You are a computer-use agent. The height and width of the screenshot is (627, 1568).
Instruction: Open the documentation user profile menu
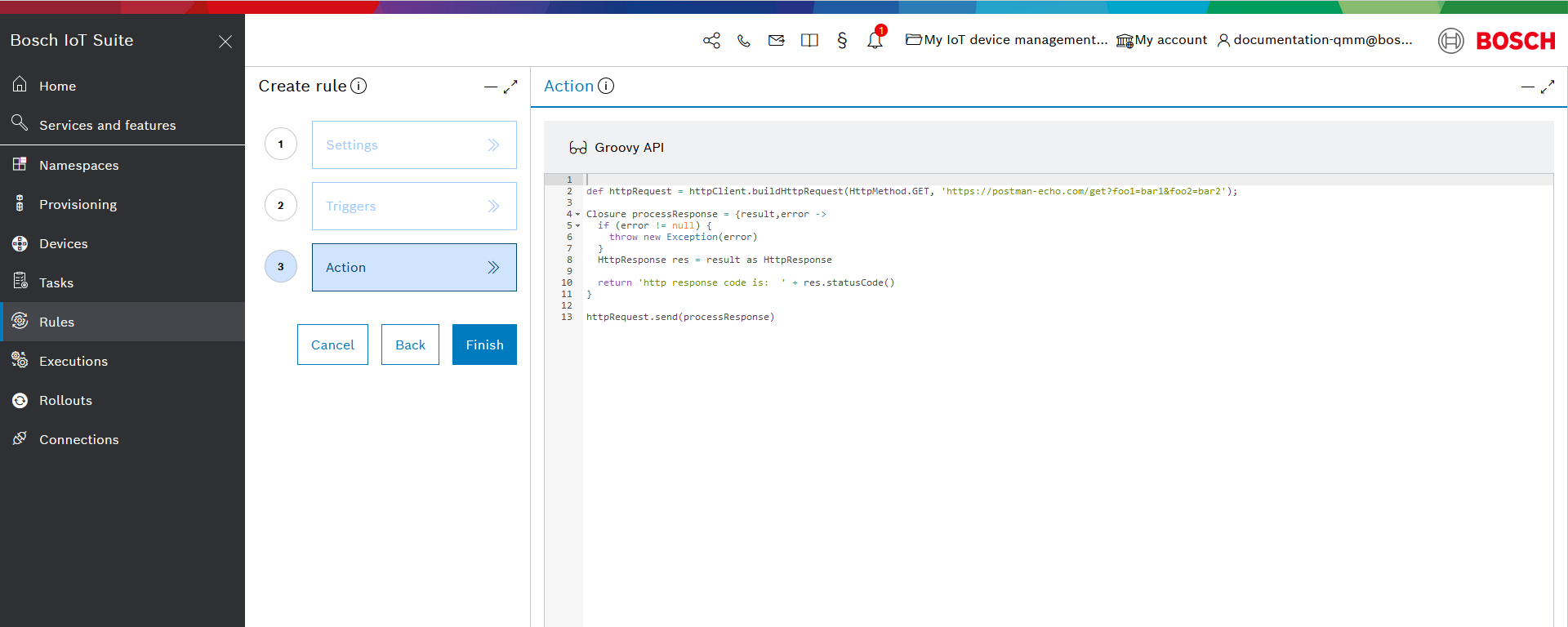pyautogui.click(x=1315, y=40)
